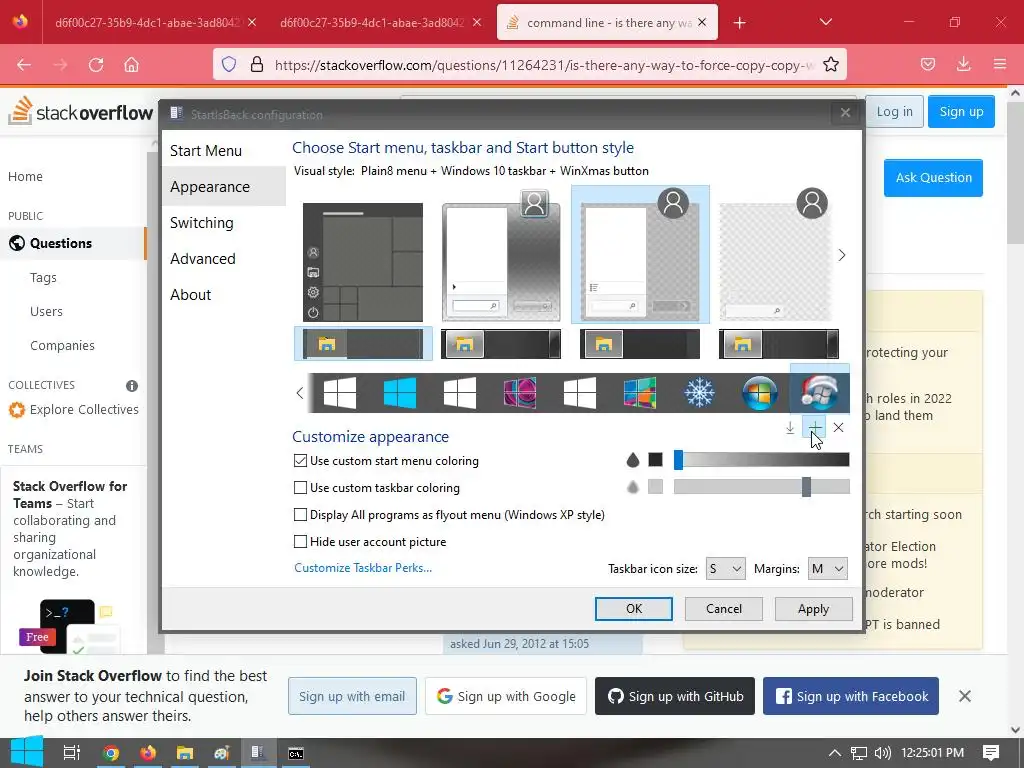Click the start menu coloring opacity slider
Image resolution: width=1024 pixels, height=768 pixels.
(761, 460)
